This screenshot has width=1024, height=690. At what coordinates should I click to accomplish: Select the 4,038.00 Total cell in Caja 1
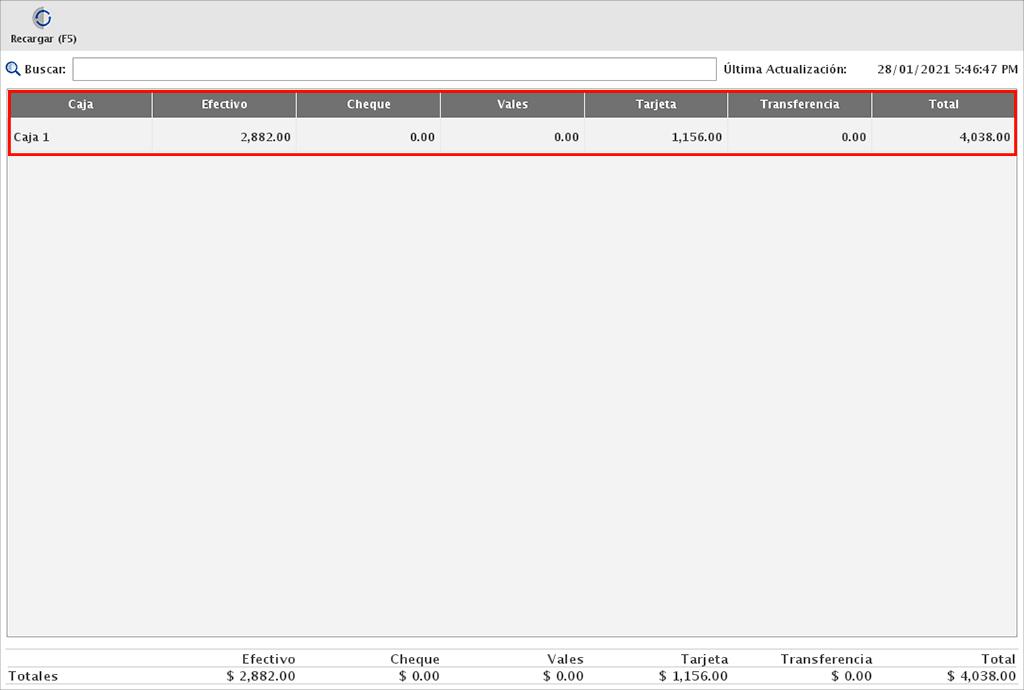pos(984,137)
